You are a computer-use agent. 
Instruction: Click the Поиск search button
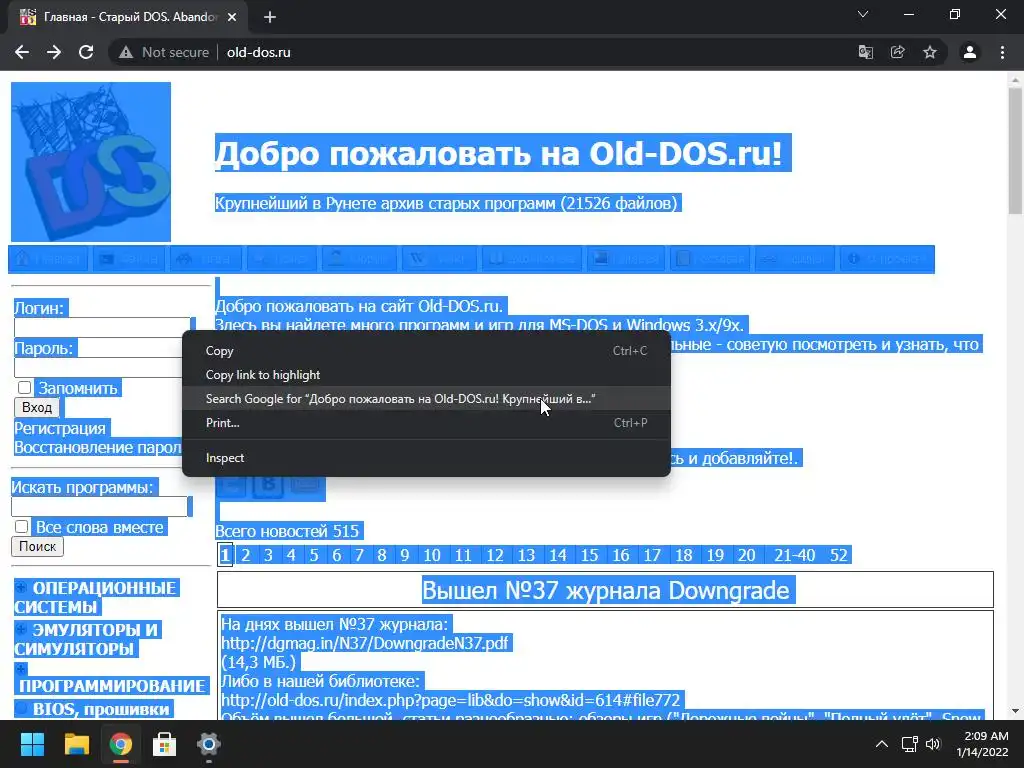(x=37, y=547)
